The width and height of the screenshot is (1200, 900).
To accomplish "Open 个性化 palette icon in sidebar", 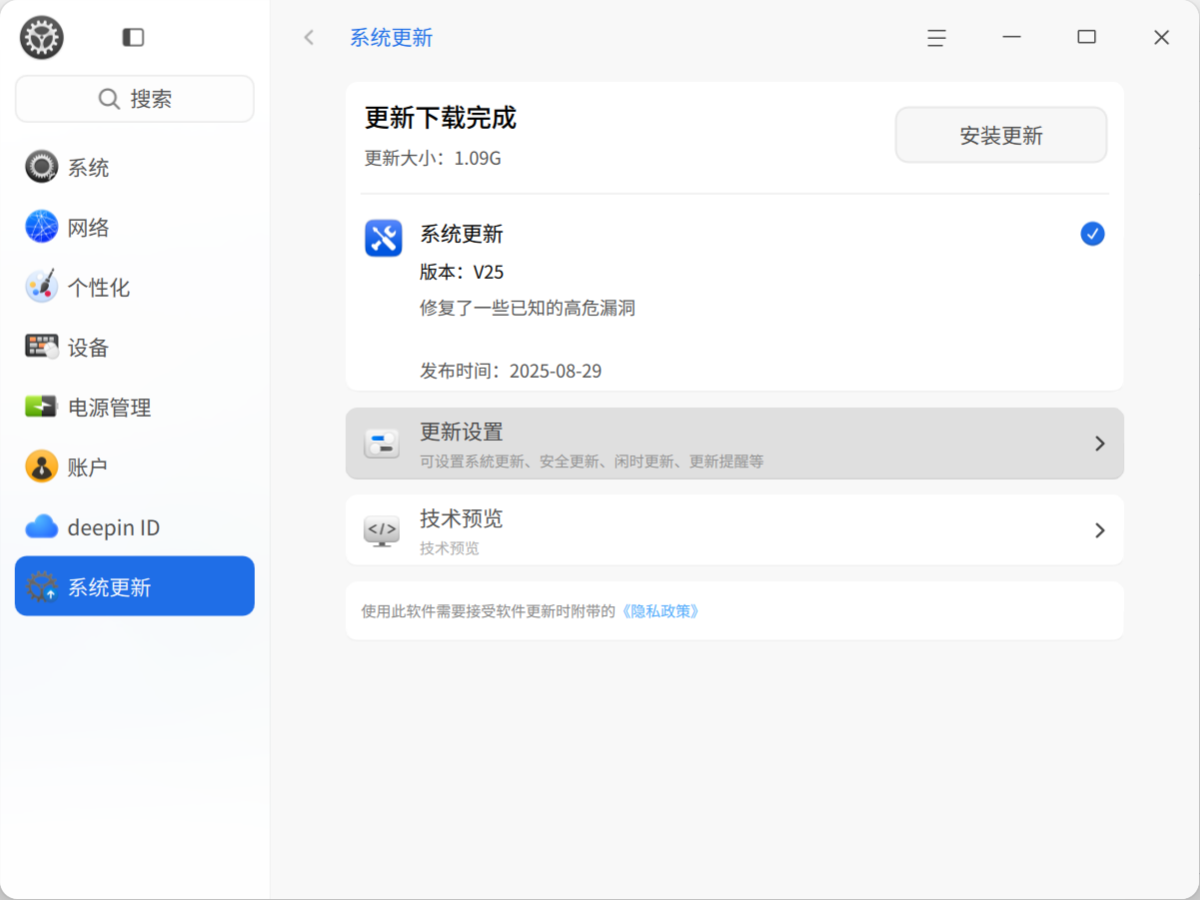I will (42, 287).
